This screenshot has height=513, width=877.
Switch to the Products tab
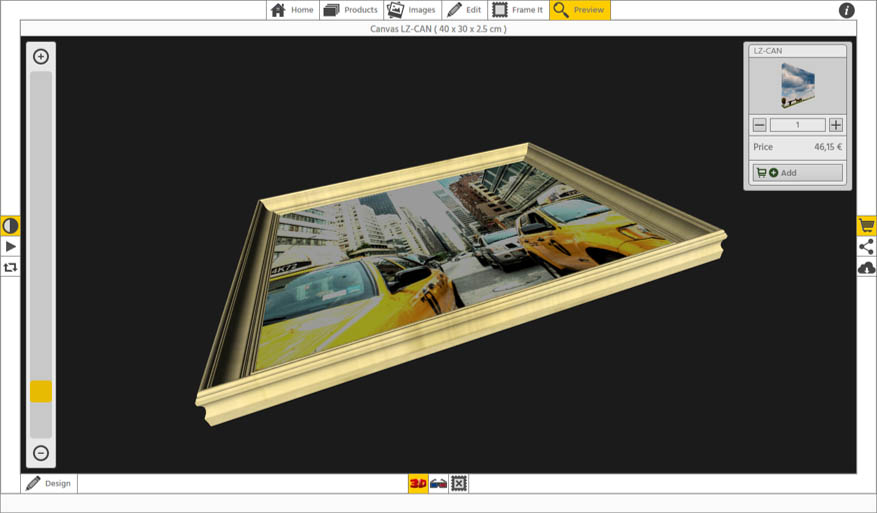(x=351, y=10)
